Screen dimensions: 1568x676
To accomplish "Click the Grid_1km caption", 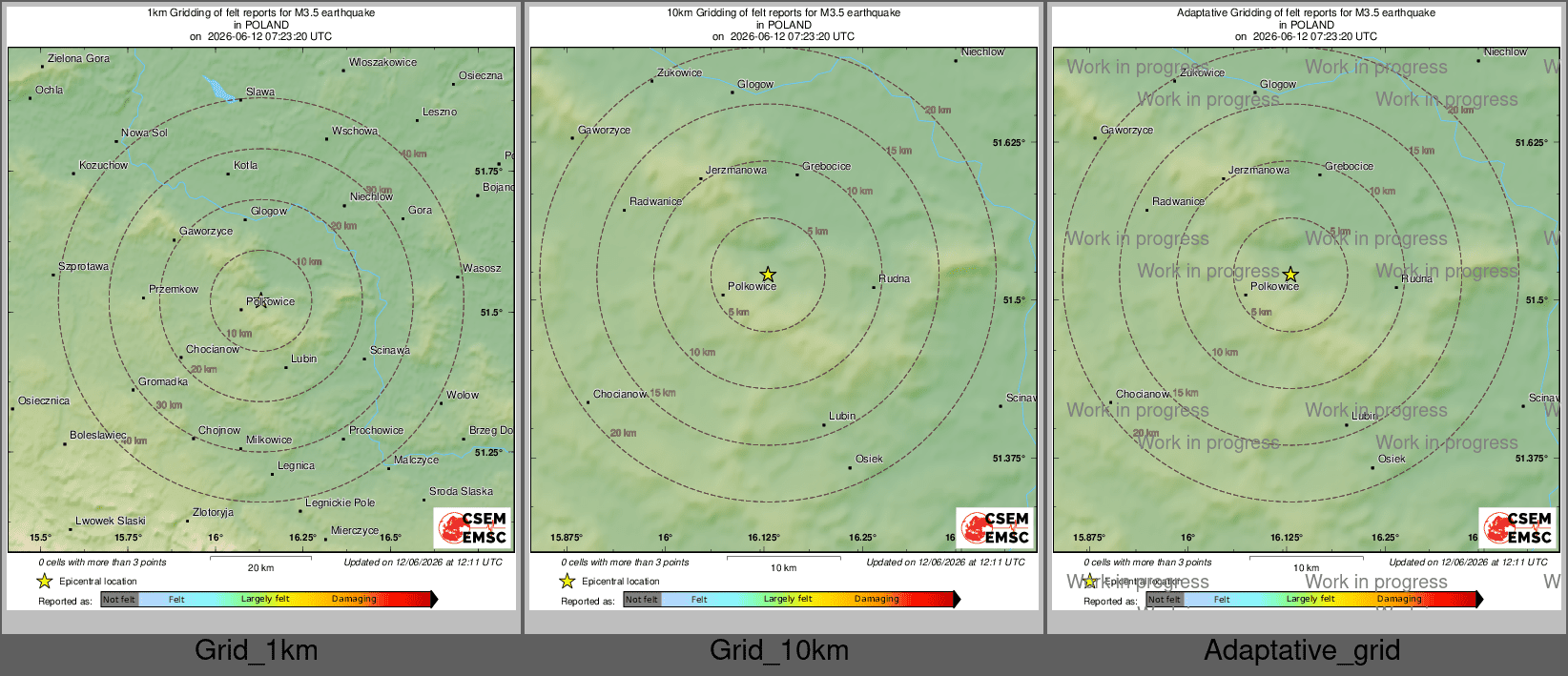I will pos(257,650).
